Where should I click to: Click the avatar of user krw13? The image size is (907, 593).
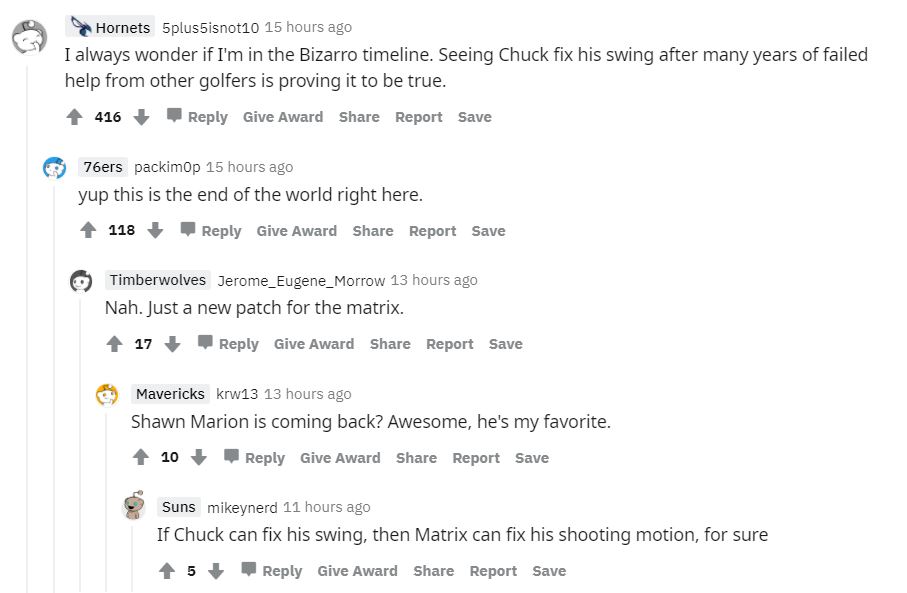pos(107,395)
